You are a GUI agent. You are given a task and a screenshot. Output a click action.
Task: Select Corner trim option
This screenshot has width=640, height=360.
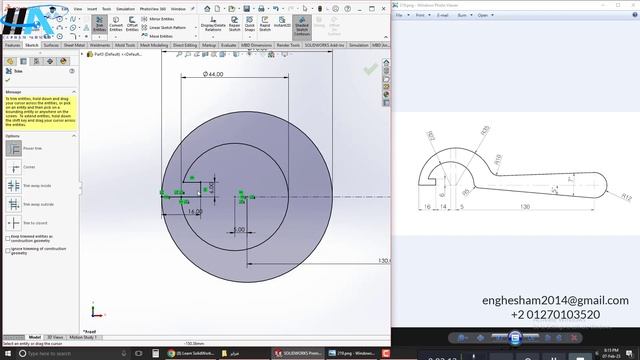[x=13, y=167]
